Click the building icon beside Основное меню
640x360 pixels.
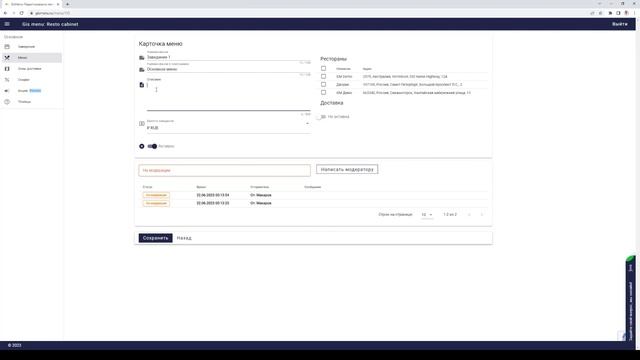click(x=142, y=70)
